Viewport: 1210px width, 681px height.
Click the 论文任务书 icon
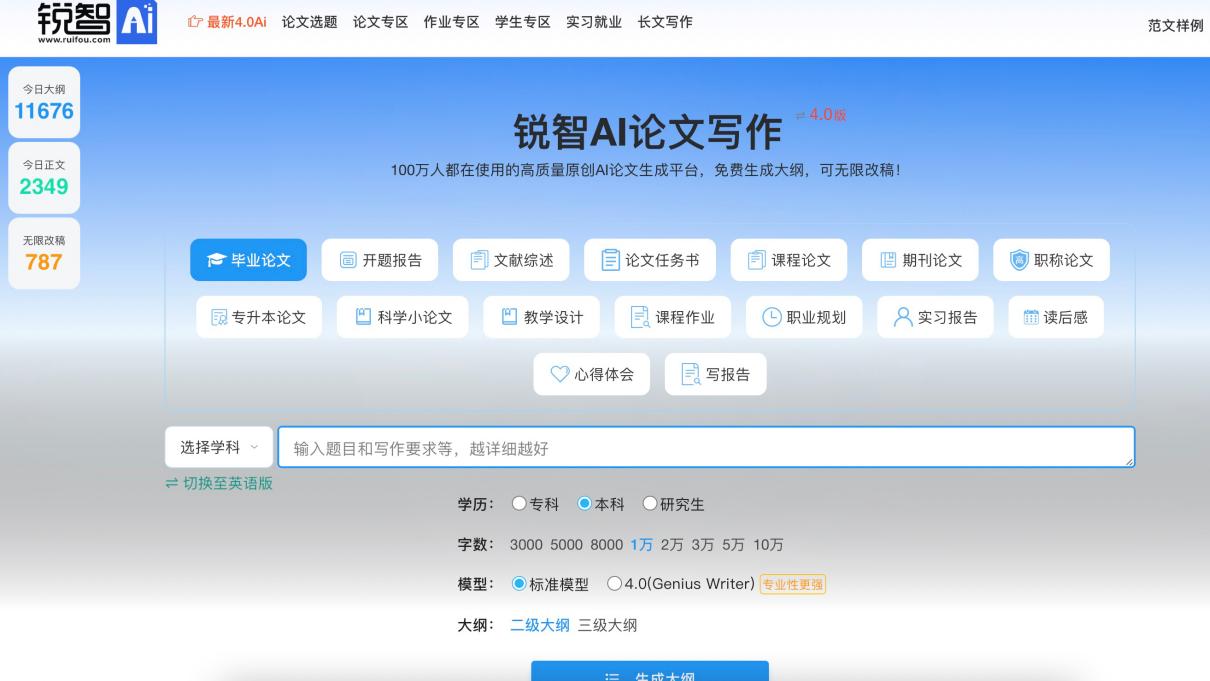(610, 260)
